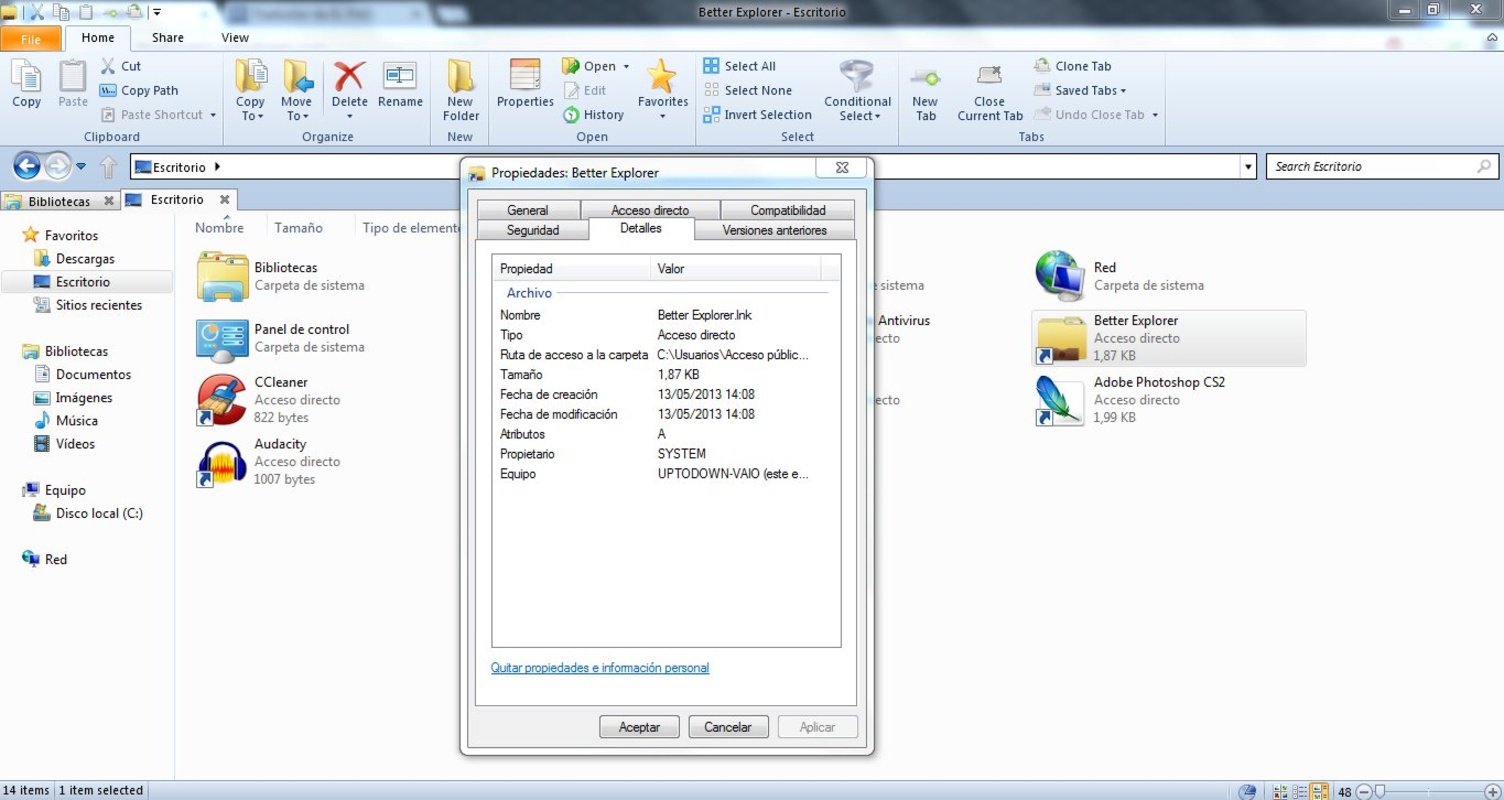1504x800 pixels.
Task: Click the Rename icon in the ribbon
Action: (x=400, y=78)
